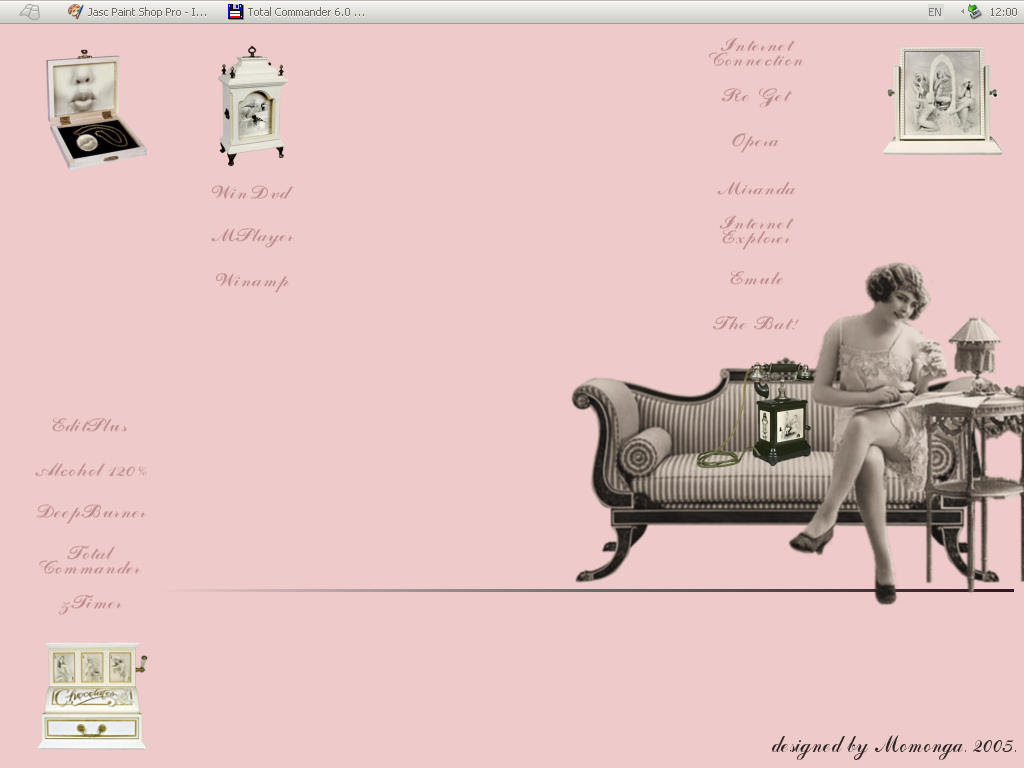Expand hidden tray icons with the arrow

tap(962, 12)
